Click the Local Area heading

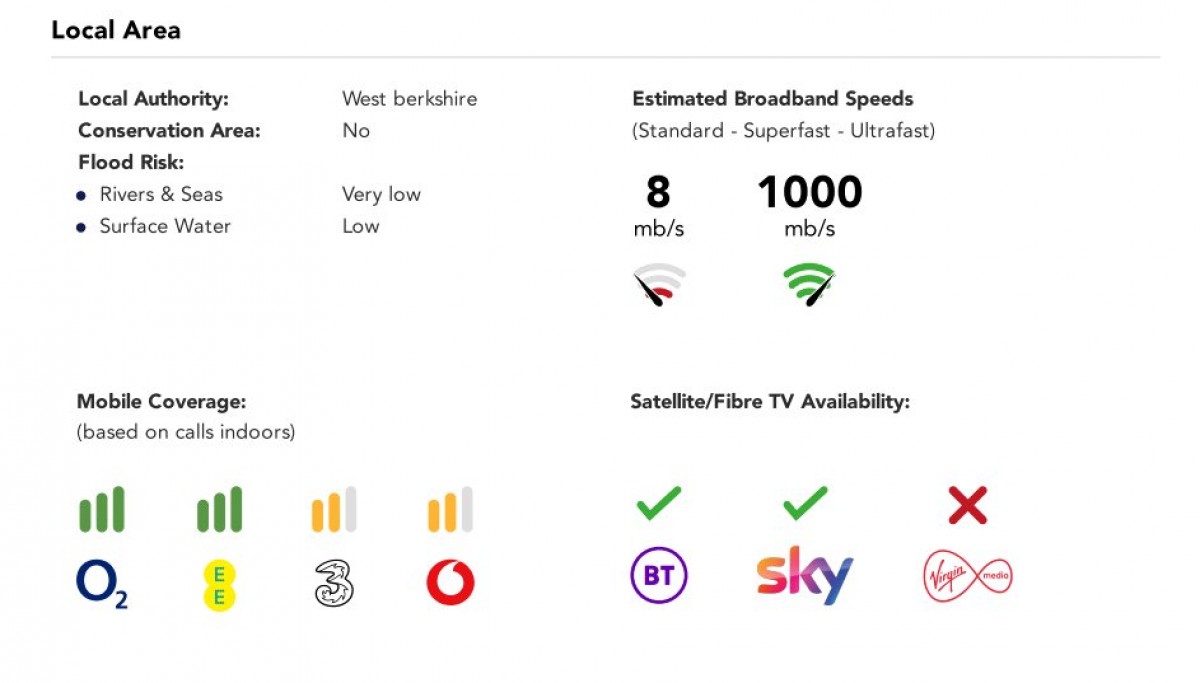point(116,30)
